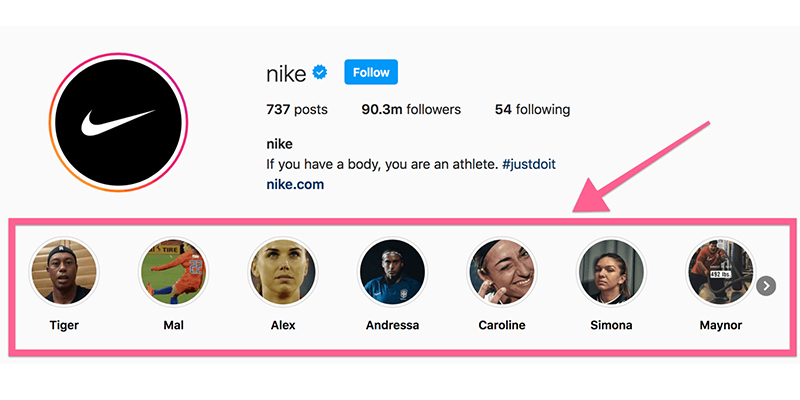Click the nike username heading
The image size is (800, 400).
[x=286, y=74]
